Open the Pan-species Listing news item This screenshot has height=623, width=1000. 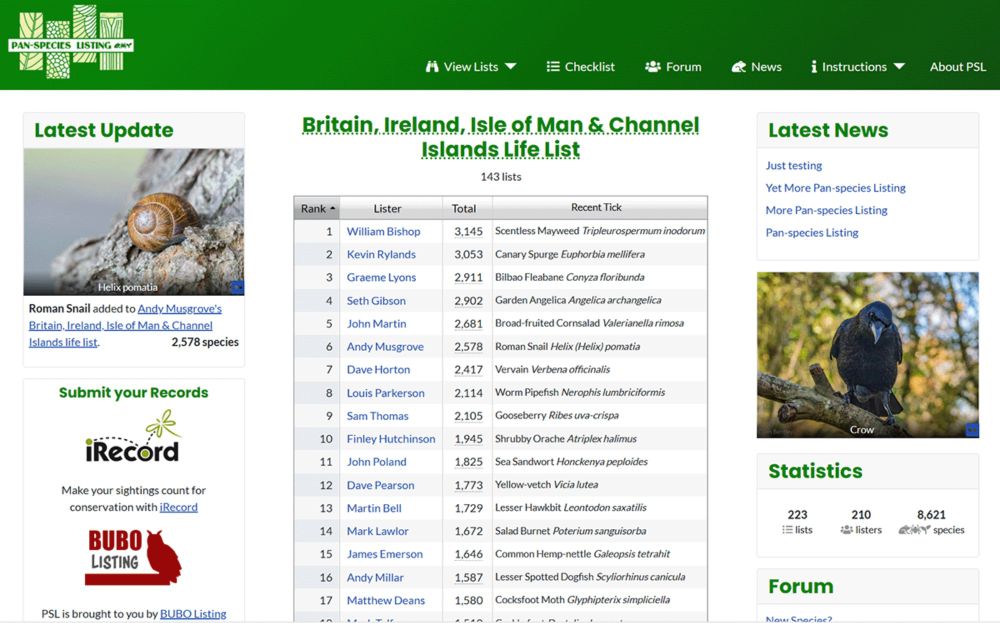(x=812, y=232)
